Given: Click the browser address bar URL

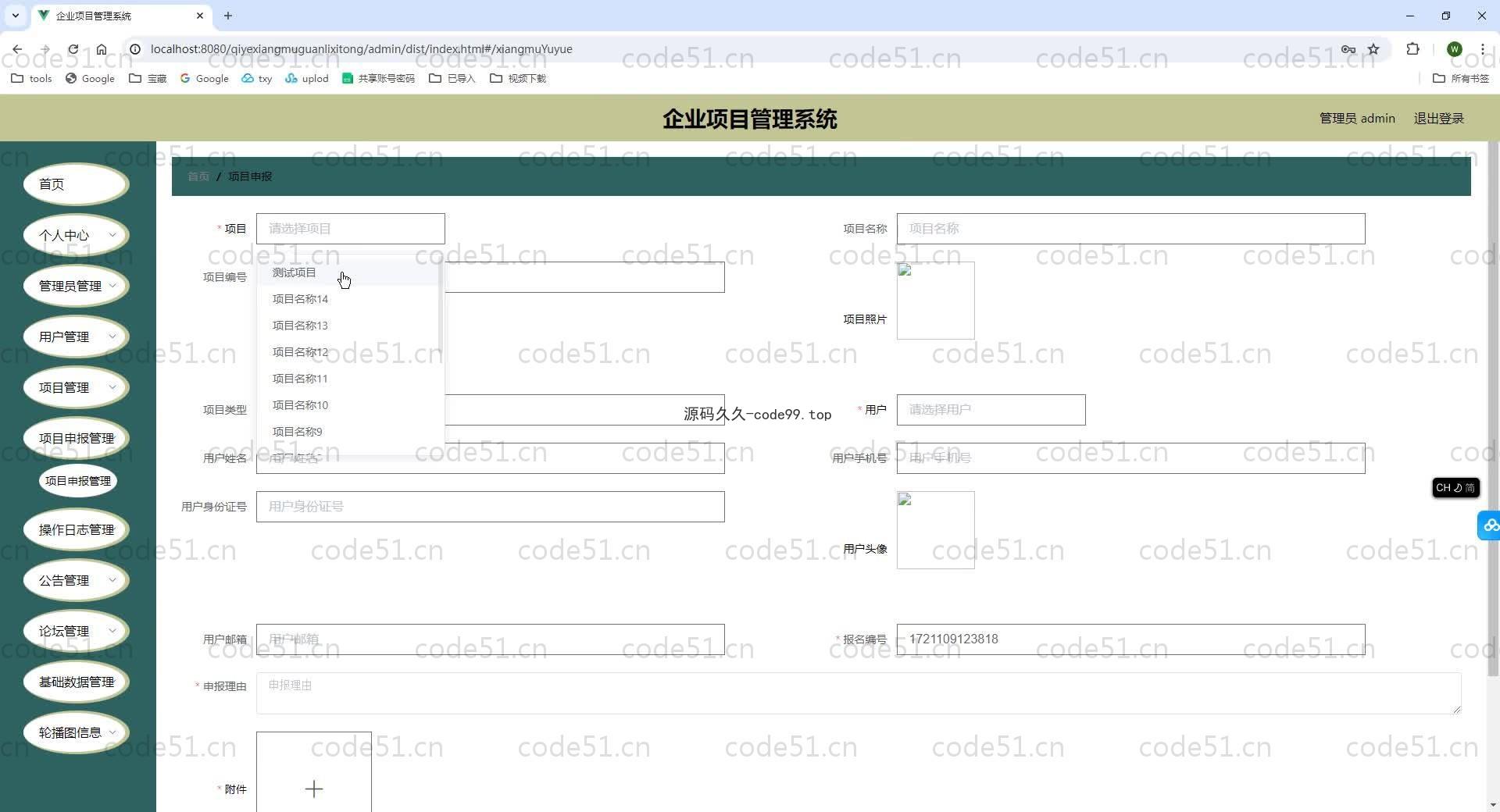Looking at the screenshot, I should 361,49.
